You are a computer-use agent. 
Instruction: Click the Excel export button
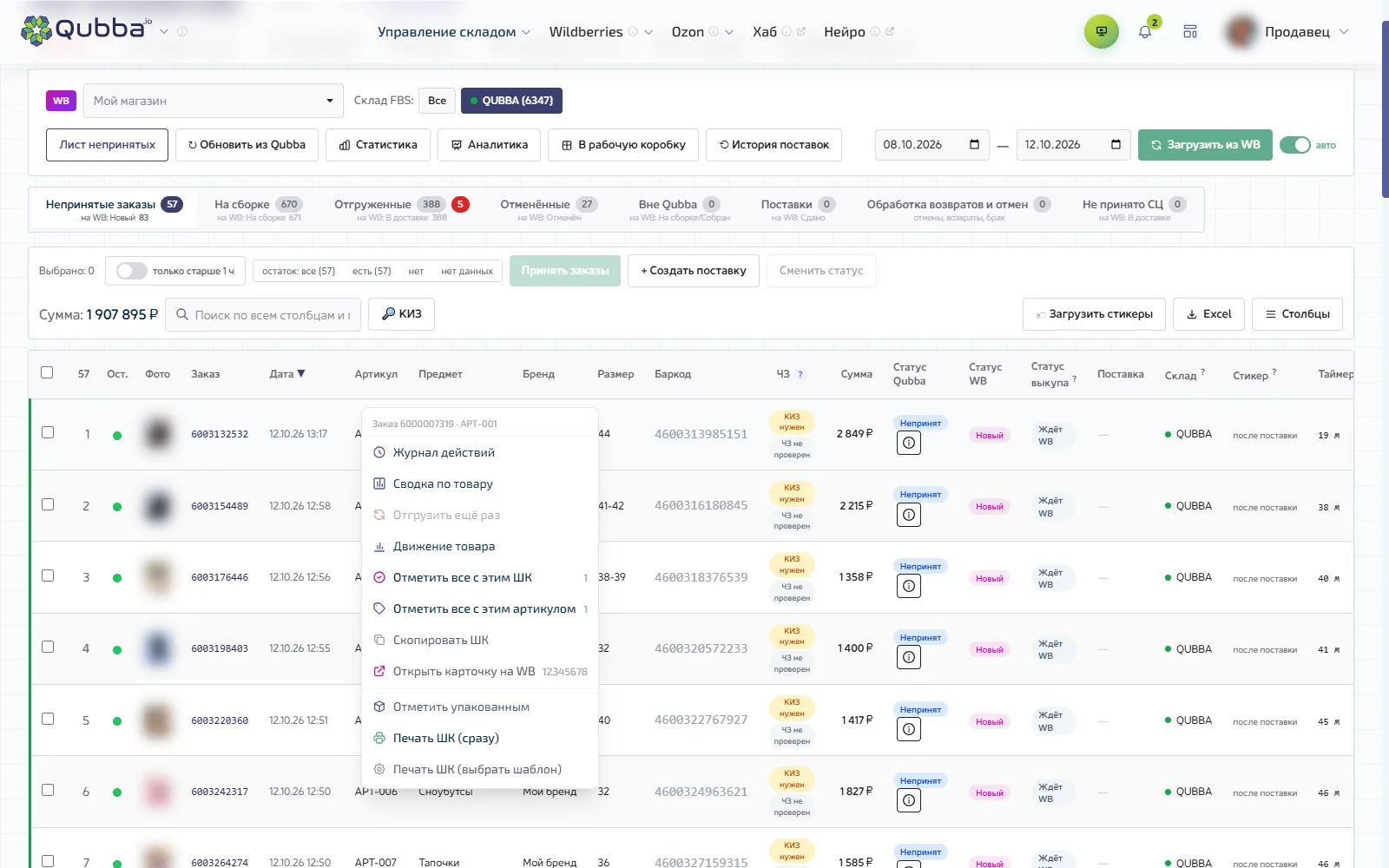[1208, 314]
